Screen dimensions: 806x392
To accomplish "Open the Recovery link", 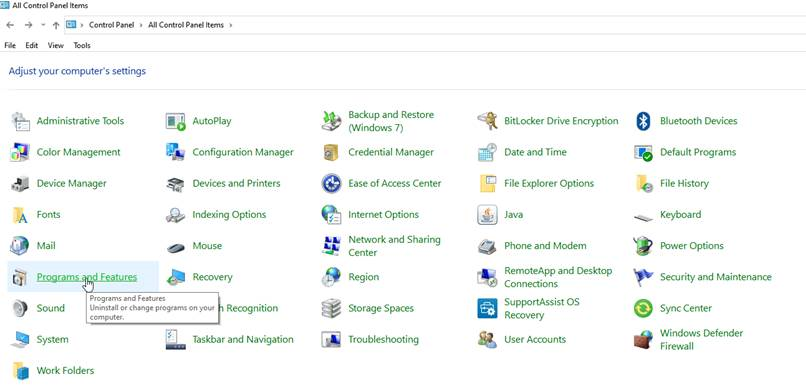I will tap(212, 277).
